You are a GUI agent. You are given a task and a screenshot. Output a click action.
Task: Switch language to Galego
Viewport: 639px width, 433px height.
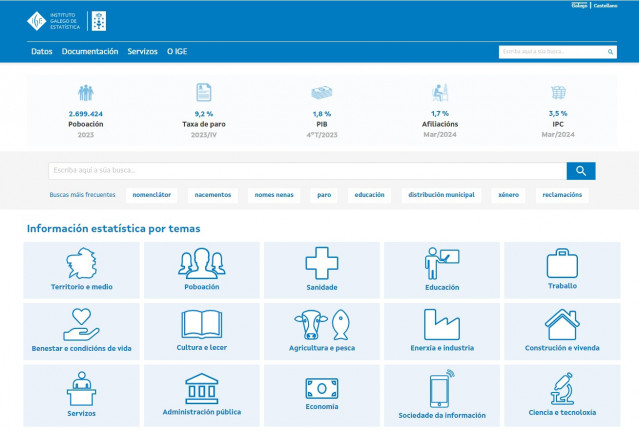click(579, 6)
